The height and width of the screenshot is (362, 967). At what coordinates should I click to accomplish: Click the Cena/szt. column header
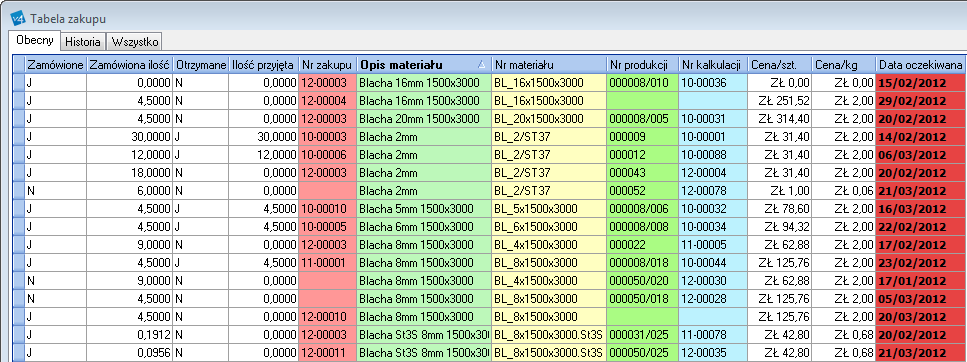click(780, 64)
